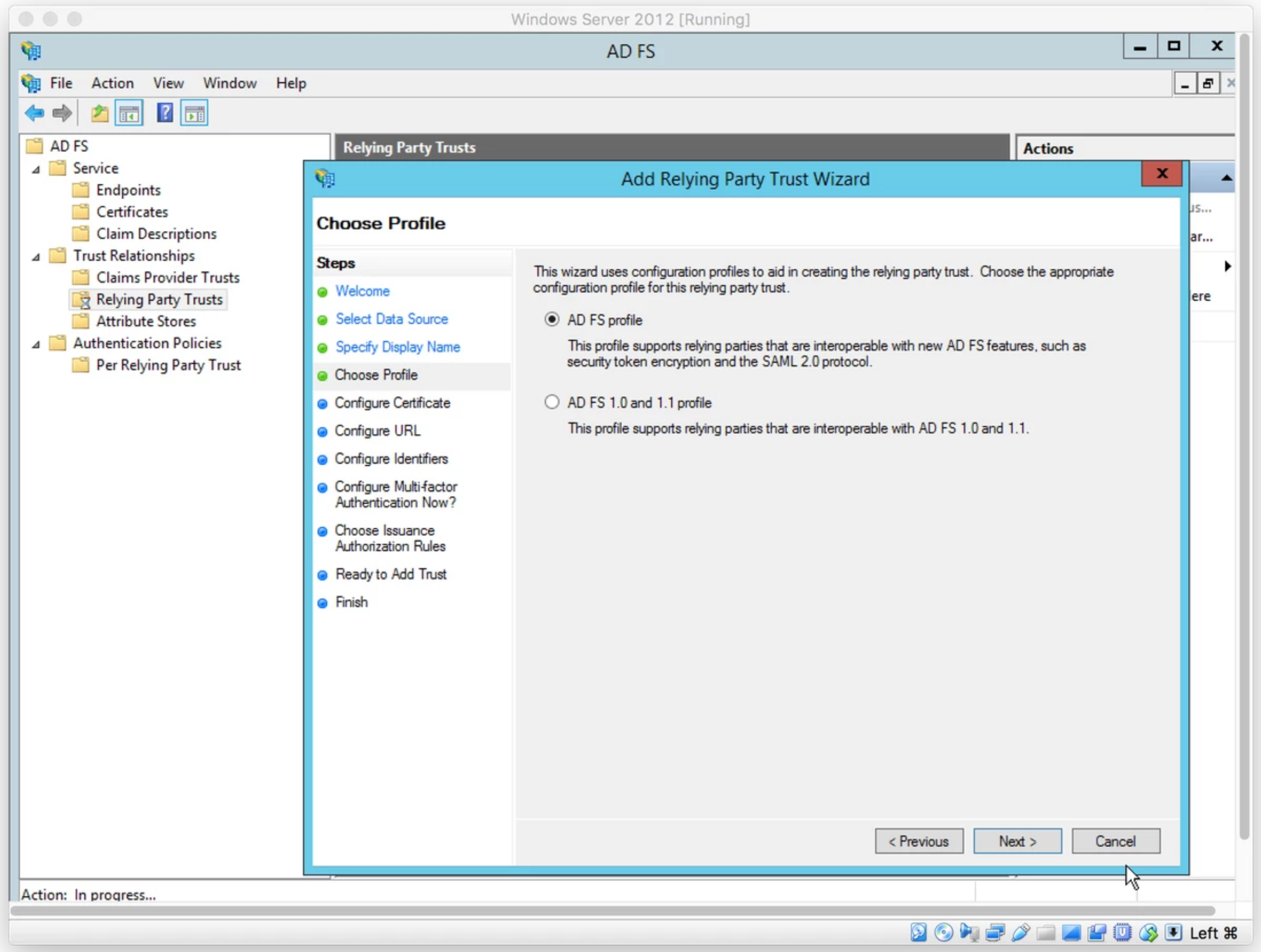Click the Up One Level folder icon

(x=100, y=113)
